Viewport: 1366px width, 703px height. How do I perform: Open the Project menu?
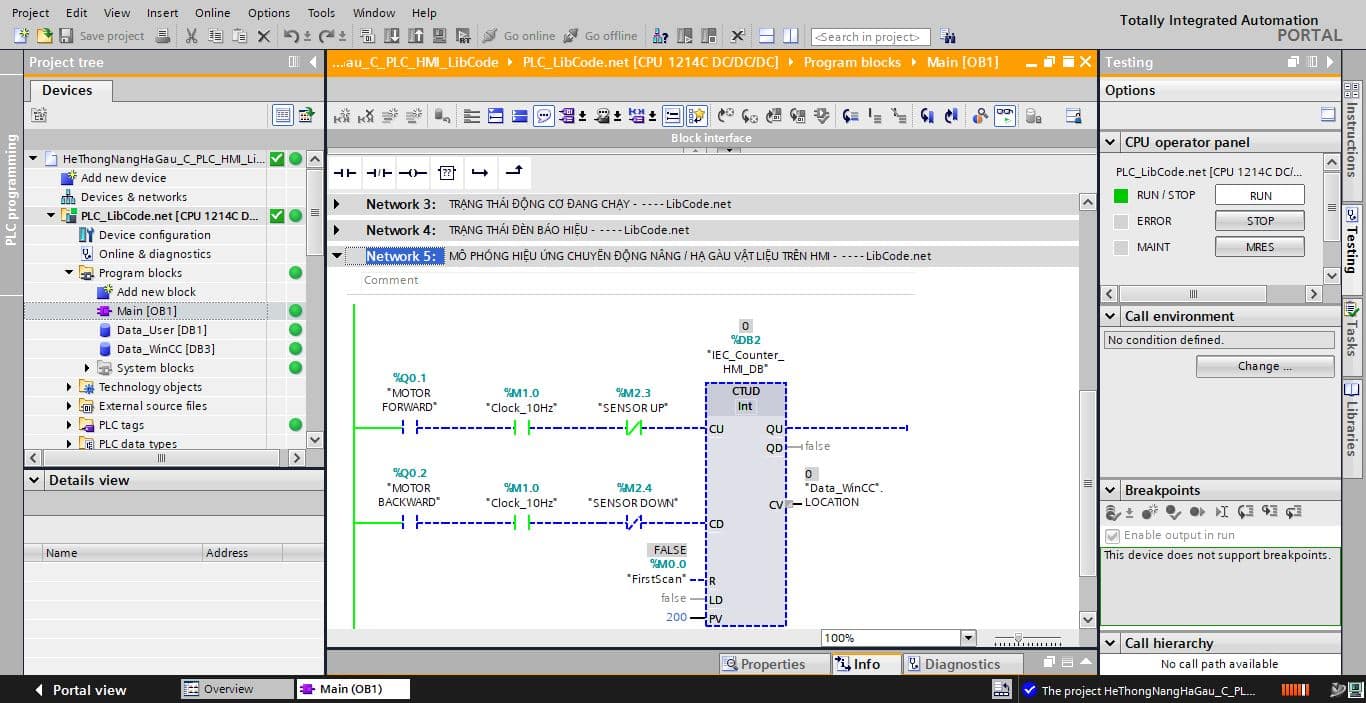click(30, 13)
